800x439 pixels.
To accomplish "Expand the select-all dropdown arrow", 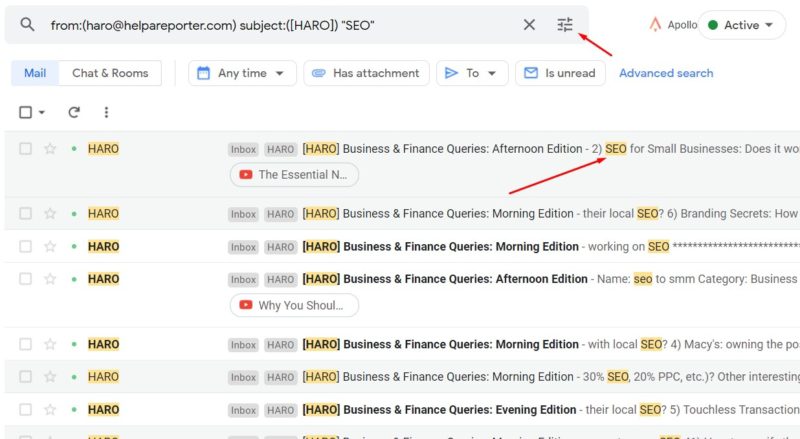I will tap(42, 112).
